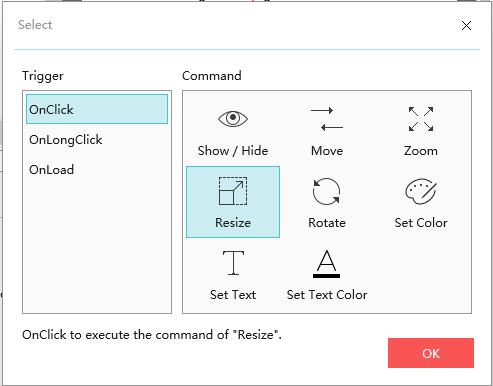Viewport: 493px width, 386px height.
Task: Click the 'Move' command label
Action: coord(327,151)
